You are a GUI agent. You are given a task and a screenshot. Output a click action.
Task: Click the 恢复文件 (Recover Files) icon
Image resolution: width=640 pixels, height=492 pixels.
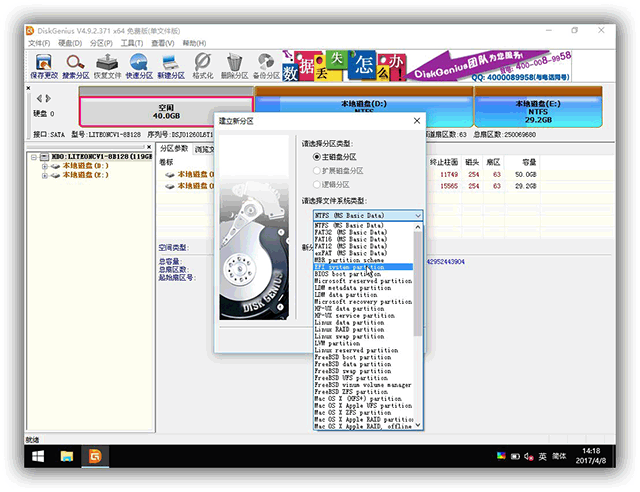(x=108, y=66)
